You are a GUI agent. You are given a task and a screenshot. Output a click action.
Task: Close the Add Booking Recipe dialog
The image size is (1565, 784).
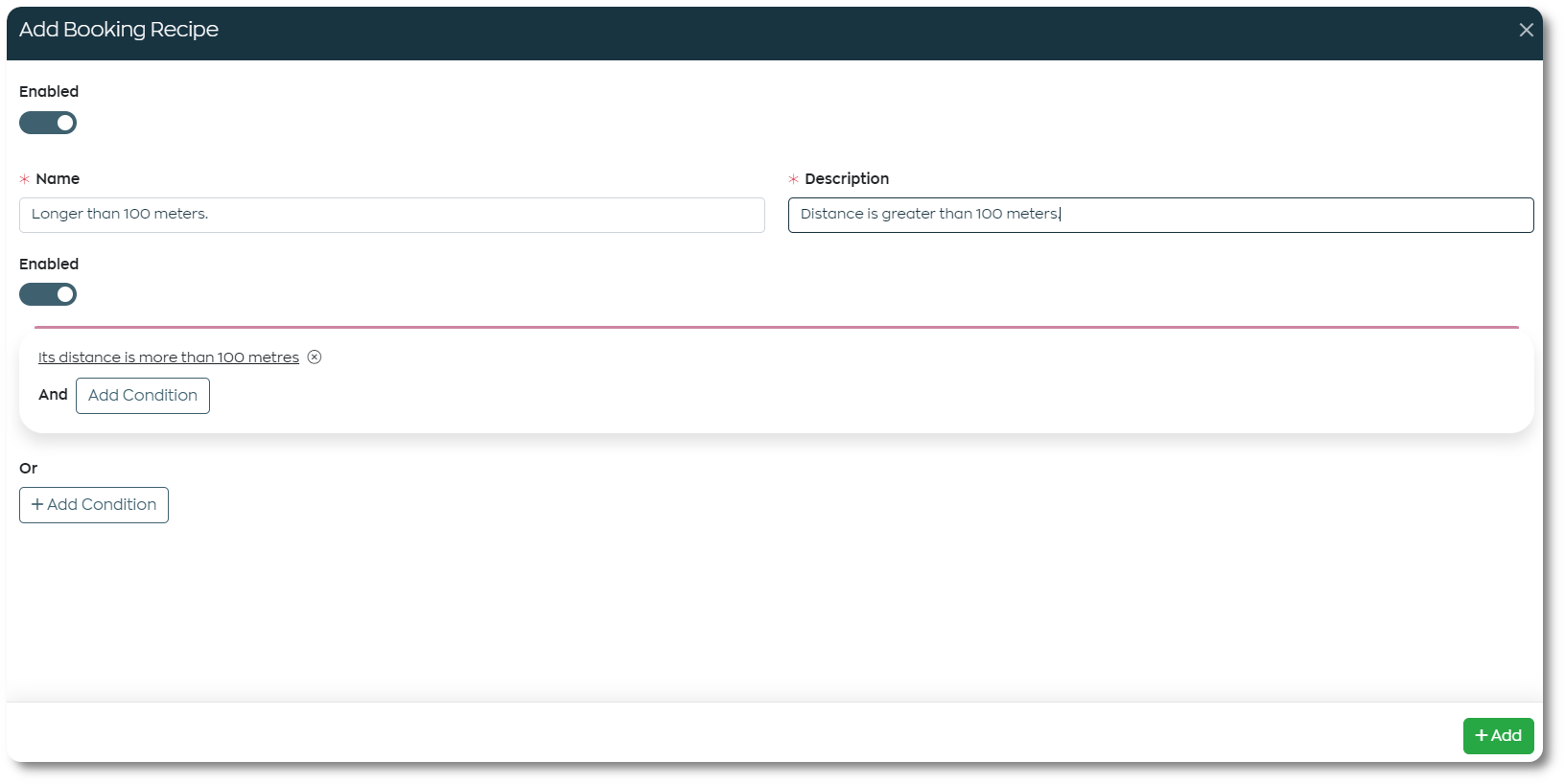[1526, 30]
